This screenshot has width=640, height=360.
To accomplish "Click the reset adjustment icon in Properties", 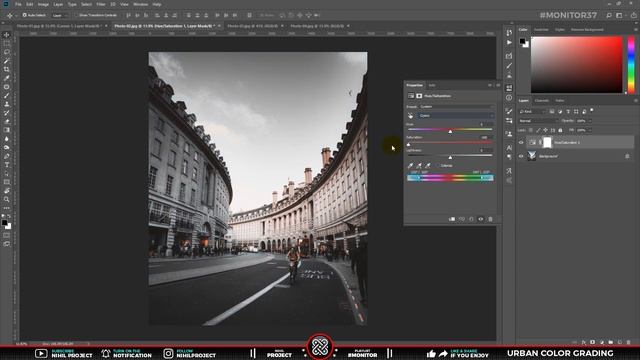I will (x=471, y=219).
